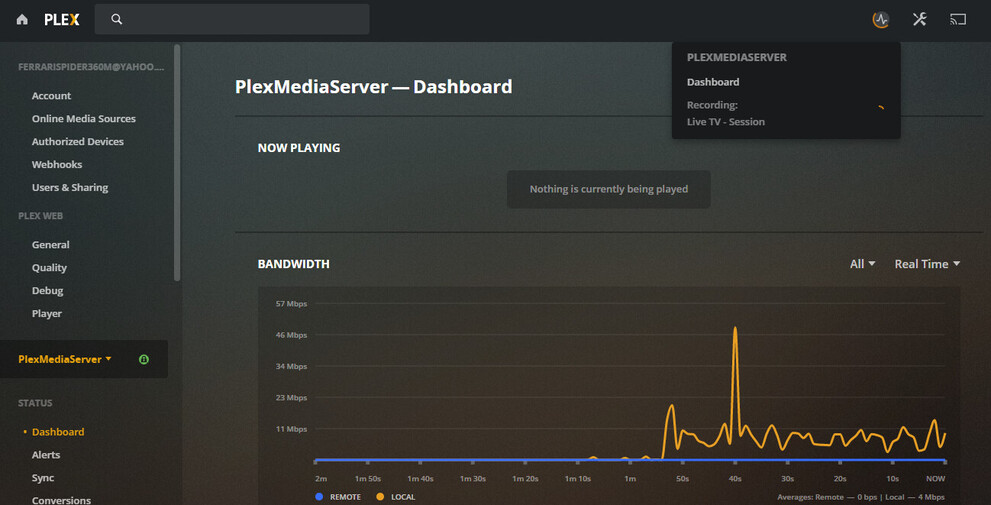This screenshot has width=991, height=505.
Task: Open Debug settings
Action: [47, 291]
